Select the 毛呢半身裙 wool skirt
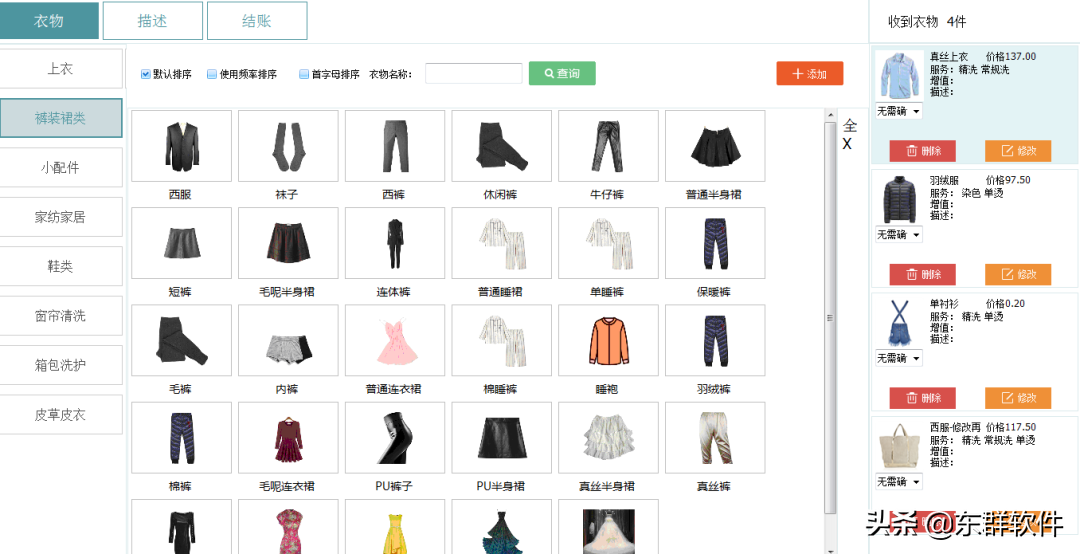Viewport: 1080px width, 554px height. [288, 243]
